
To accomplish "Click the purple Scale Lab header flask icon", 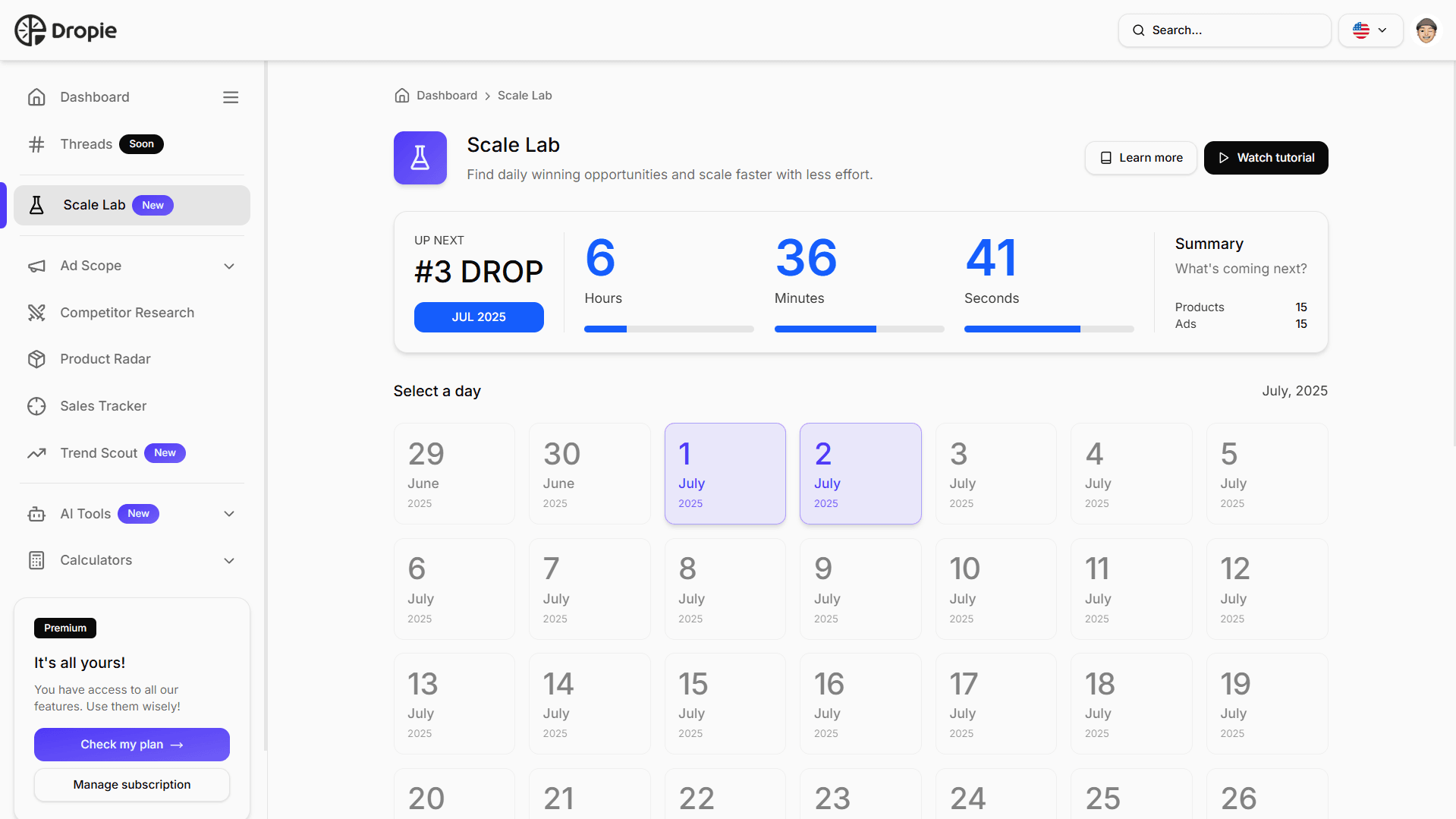I will pyautogui.click(x=420, y=158).
